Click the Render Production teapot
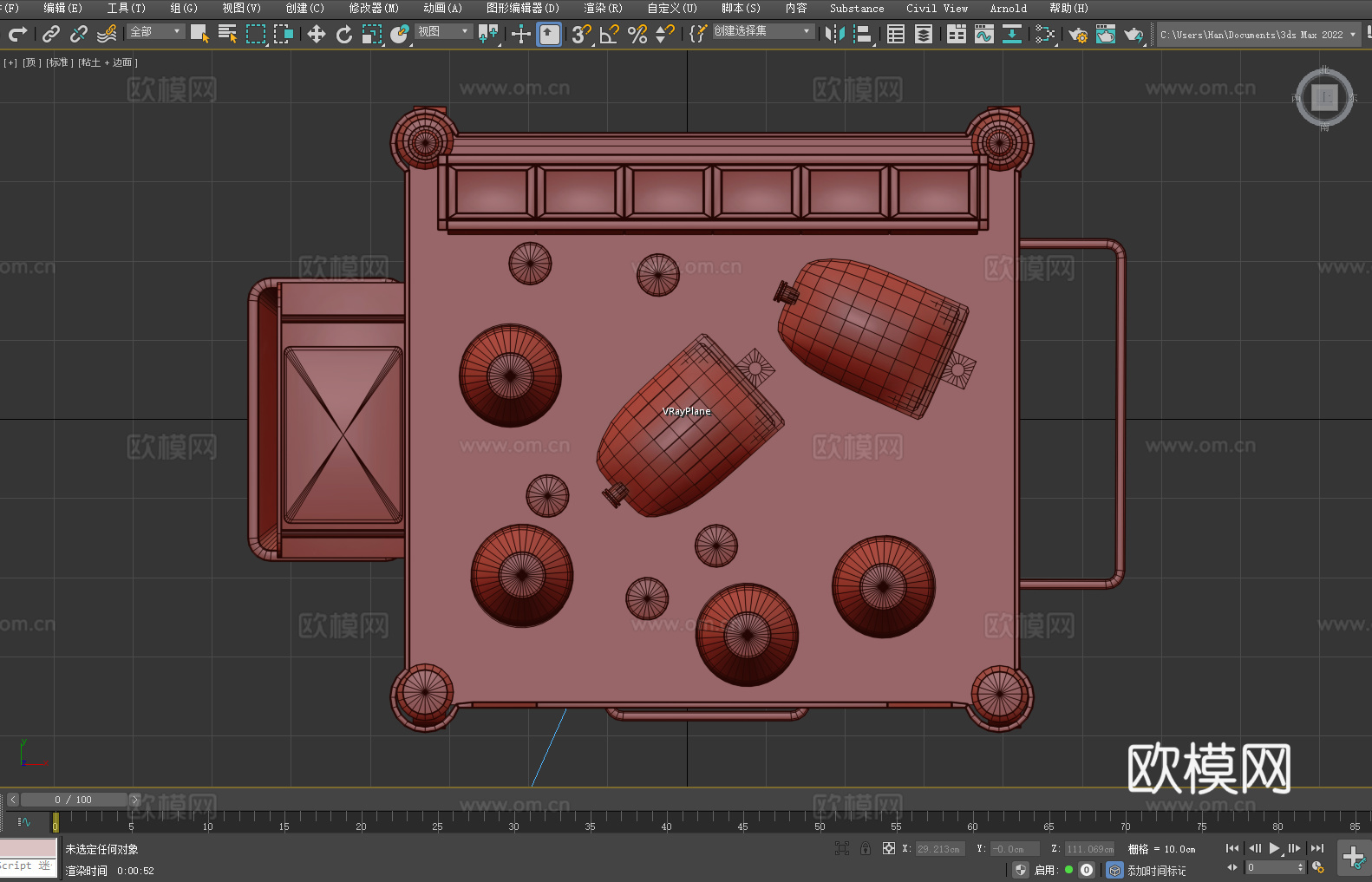 pyautogui.click(x=1134, y=34)
